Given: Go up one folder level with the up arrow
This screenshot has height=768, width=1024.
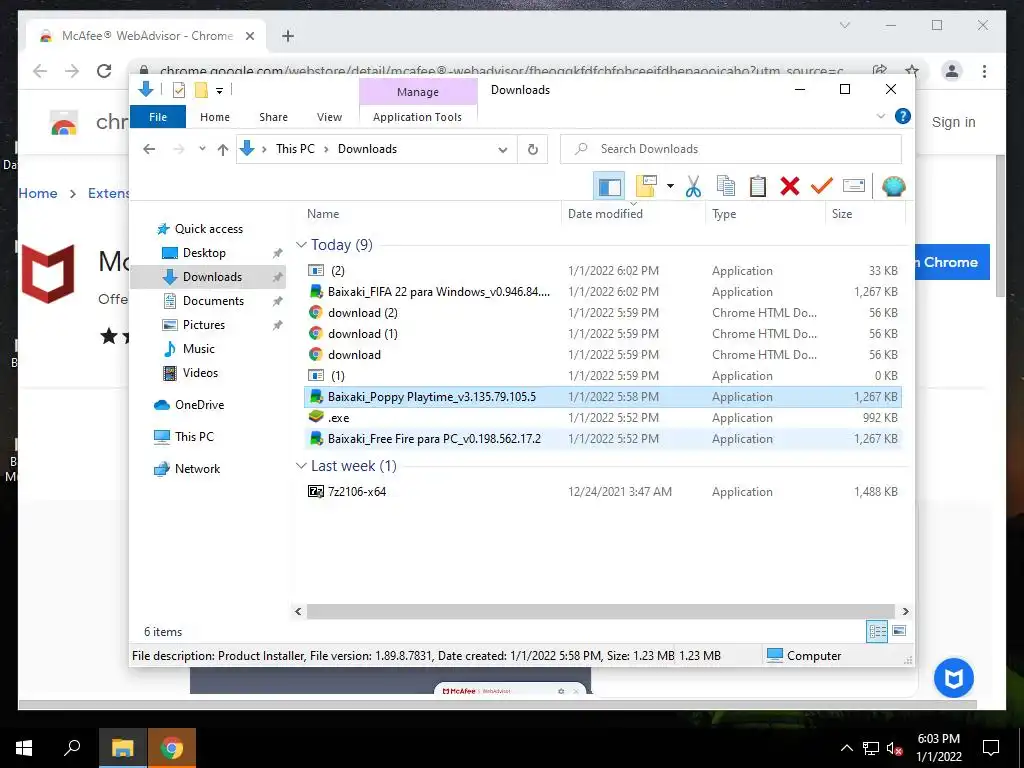Looking at the screenshot, I should pyautogui.click(x=223, y=150).
